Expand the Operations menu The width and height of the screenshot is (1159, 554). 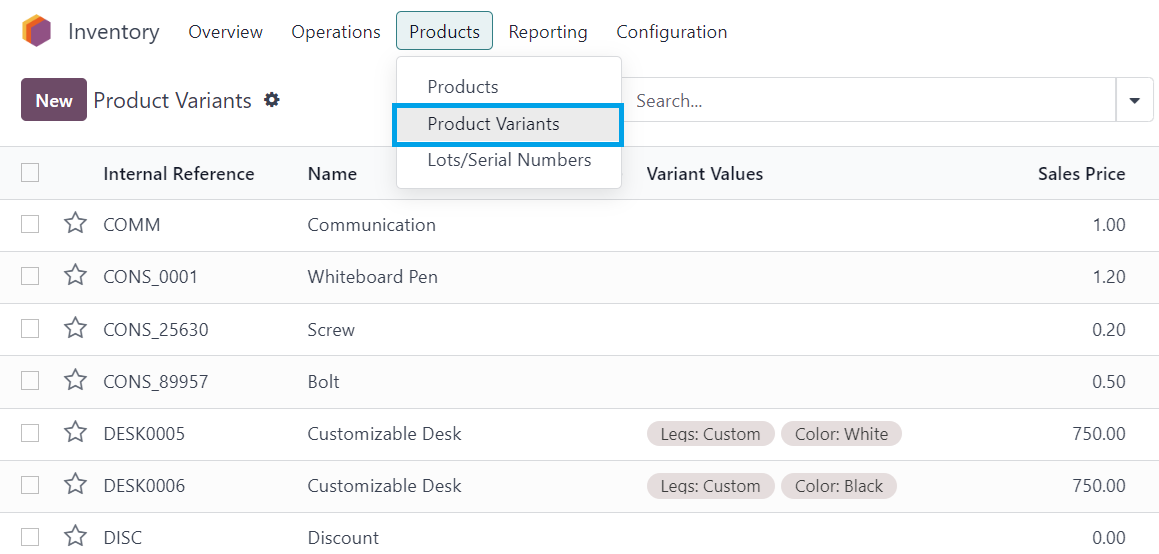click(x=336, y=32)
